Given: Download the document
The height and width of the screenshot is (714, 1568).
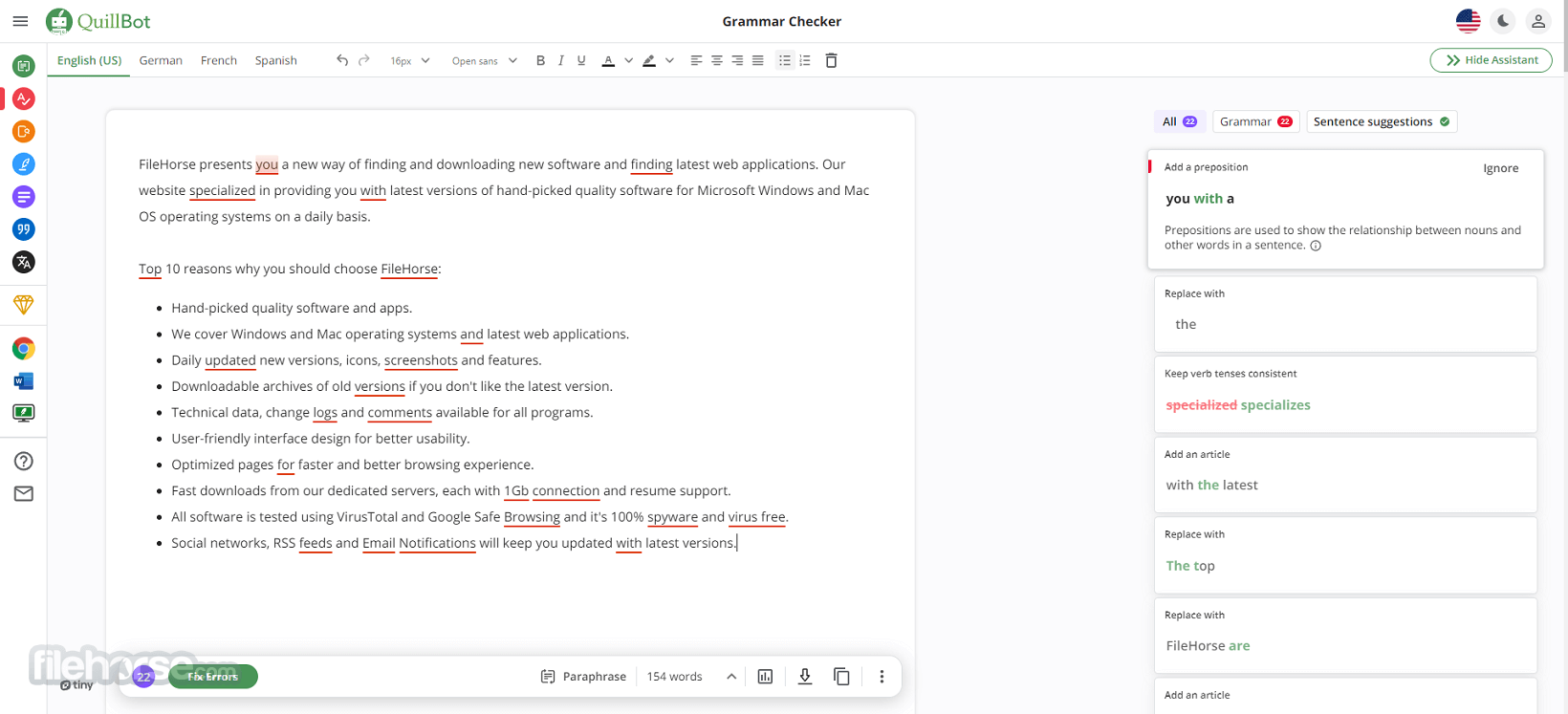Looking at the screenshot, I should (805, 677).
